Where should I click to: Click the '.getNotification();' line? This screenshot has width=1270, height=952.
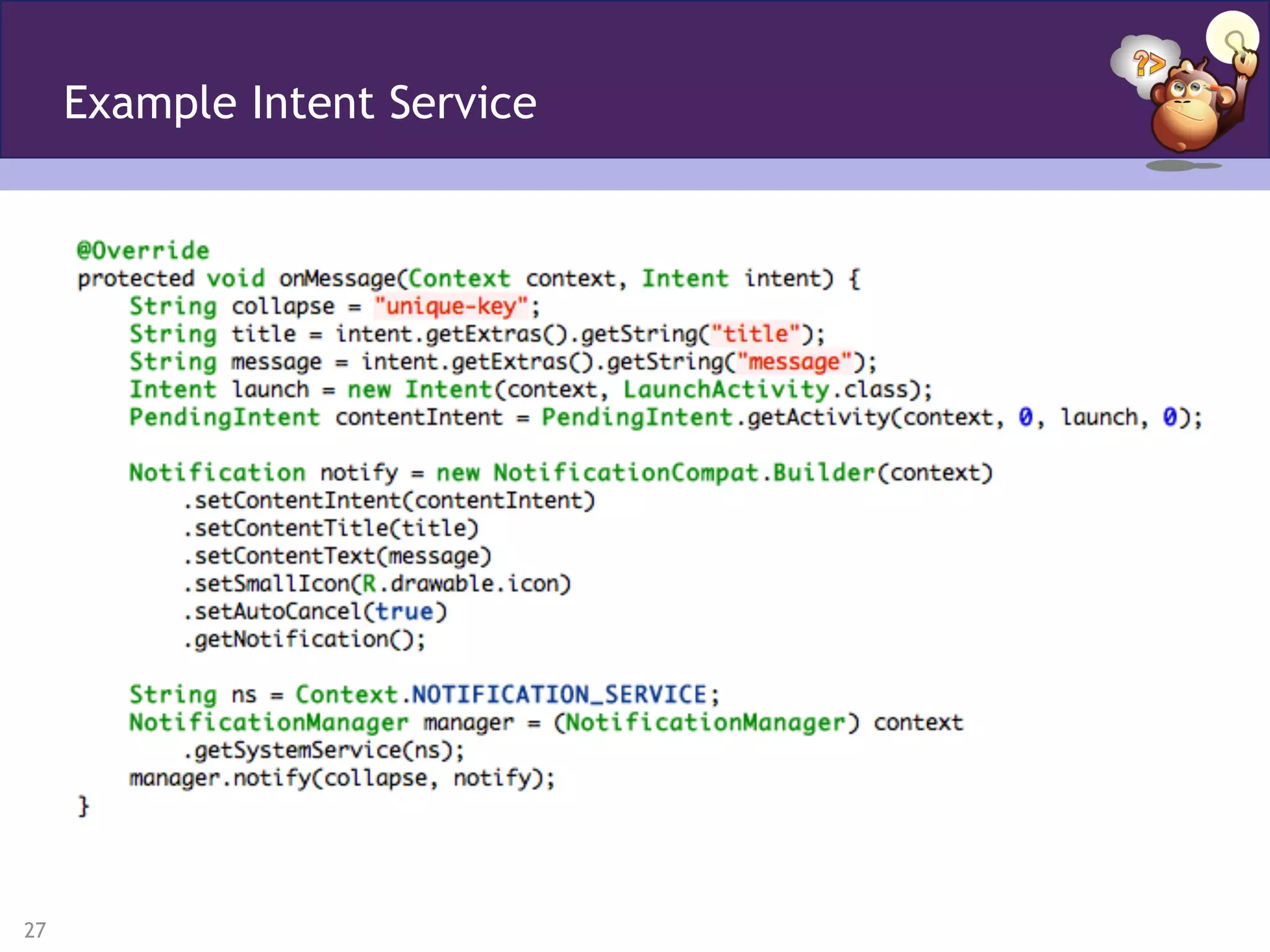305,640
